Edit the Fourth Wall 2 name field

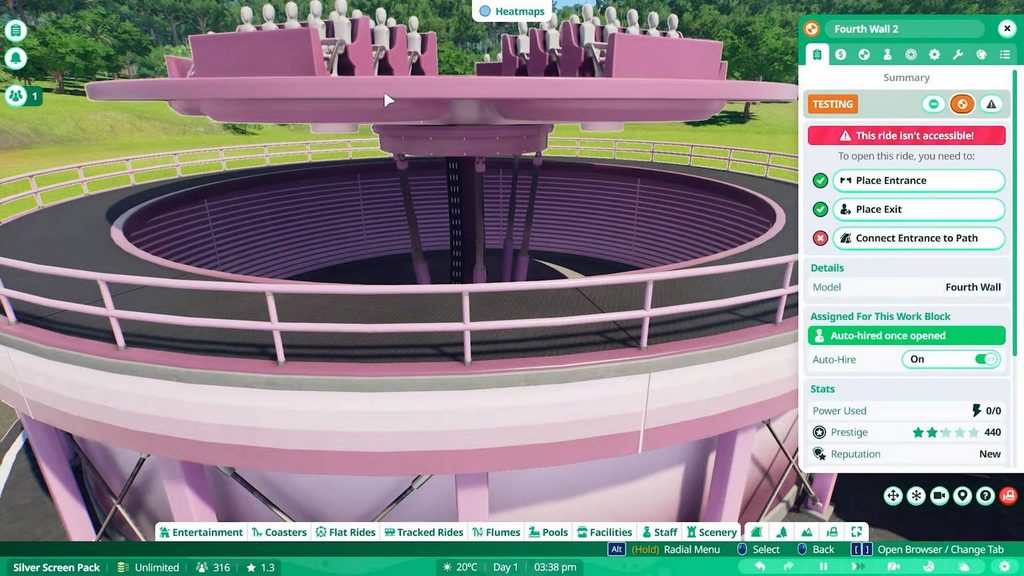pos(904,29)
